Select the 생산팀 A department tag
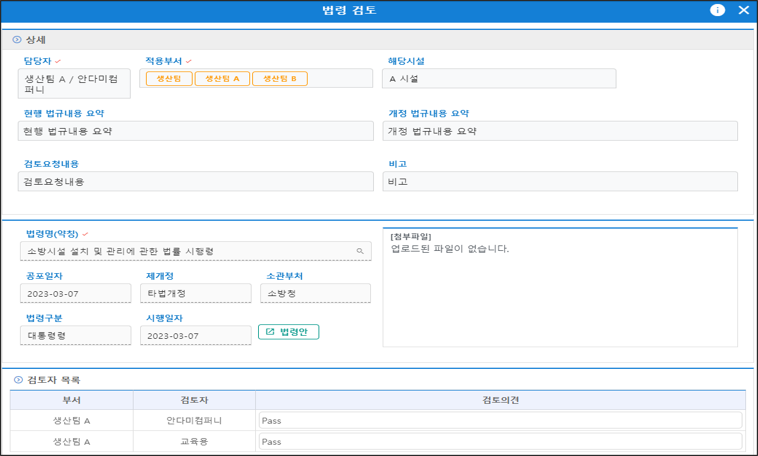The width and height of the screenshot is (758, 456). click(222, 78)
